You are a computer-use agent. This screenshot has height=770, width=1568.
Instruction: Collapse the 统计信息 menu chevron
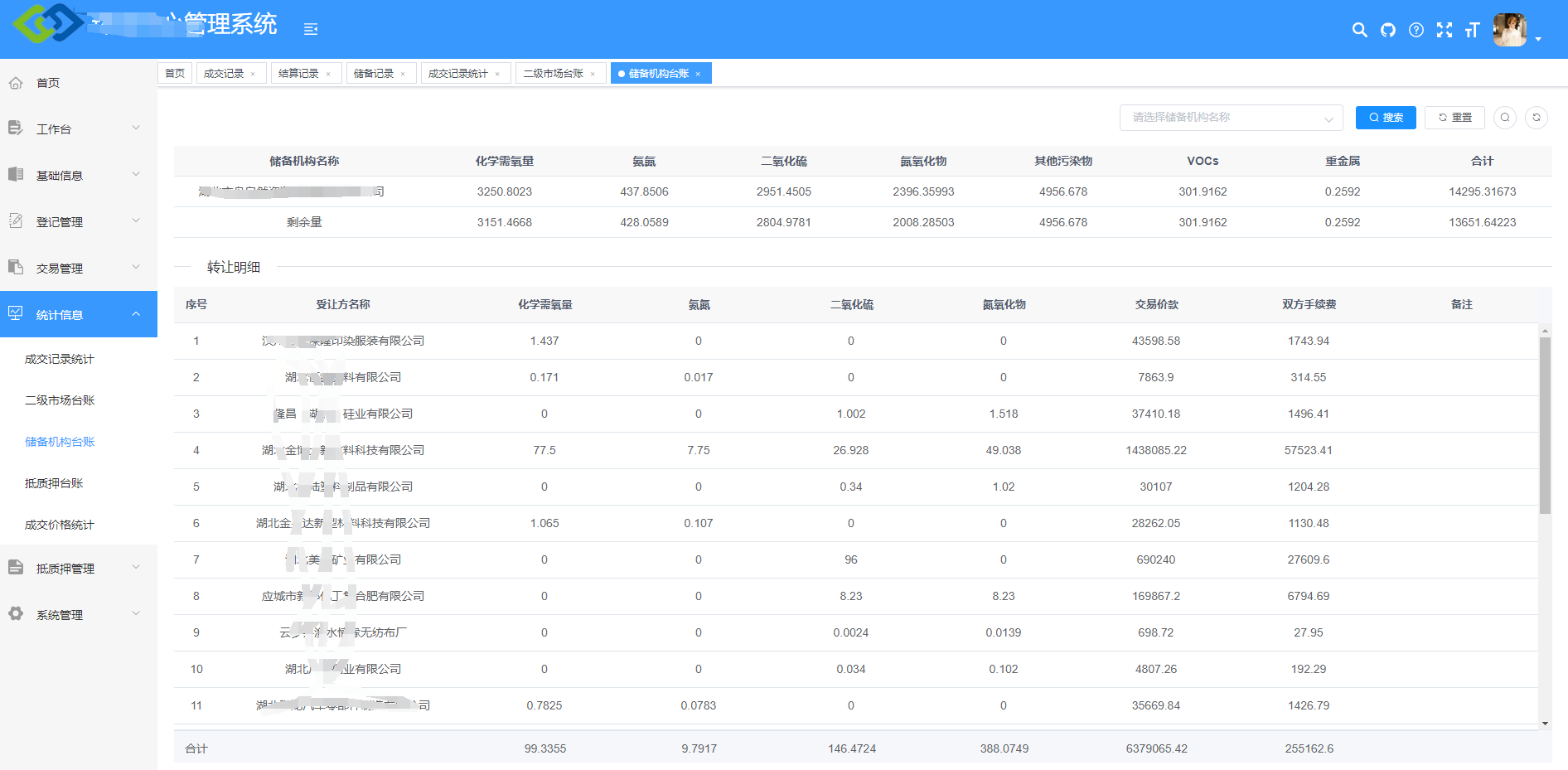click(136, 313)
